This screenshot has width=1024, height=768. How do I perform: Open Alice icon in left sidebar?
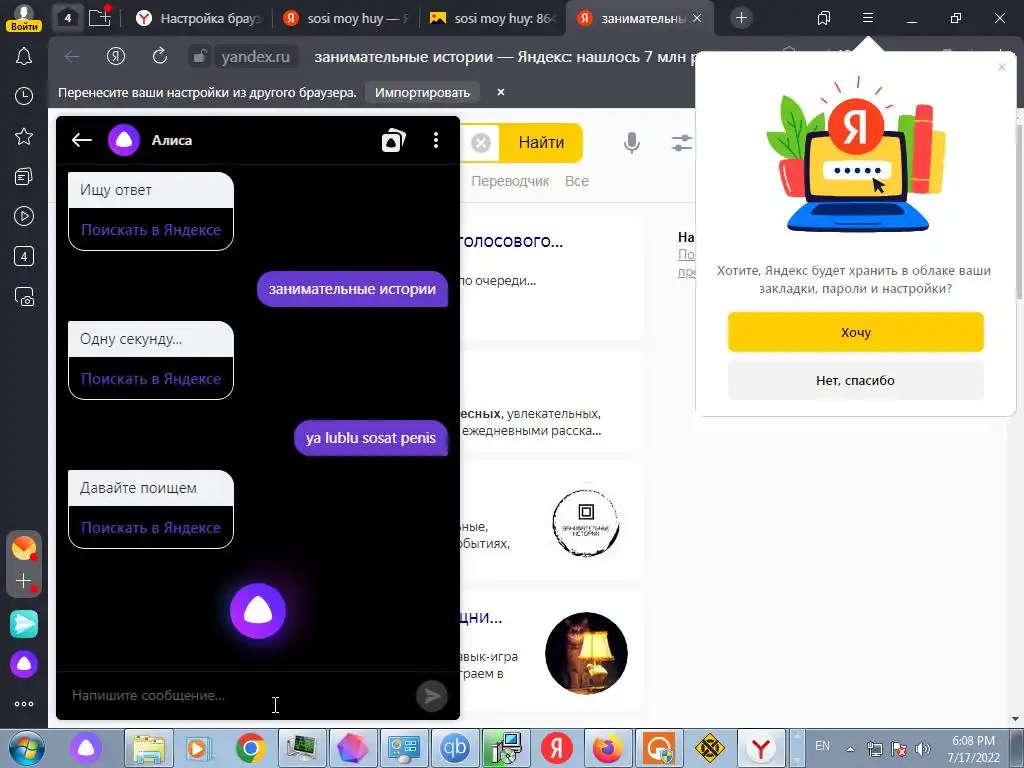coord(24,664)
